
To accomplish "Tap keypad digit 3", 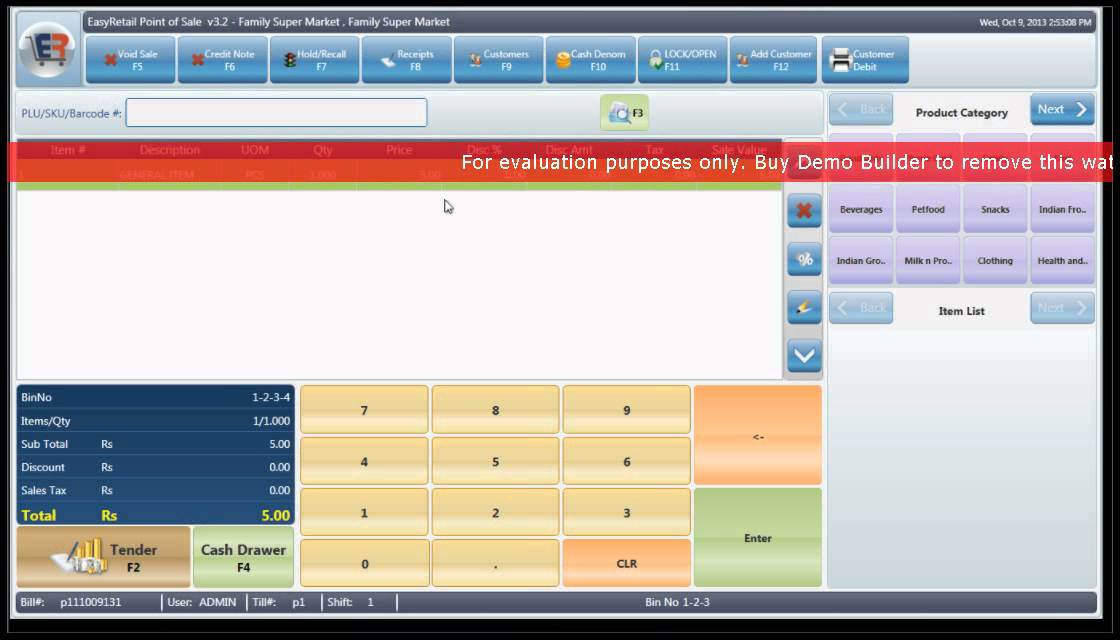I will (626, 513).
